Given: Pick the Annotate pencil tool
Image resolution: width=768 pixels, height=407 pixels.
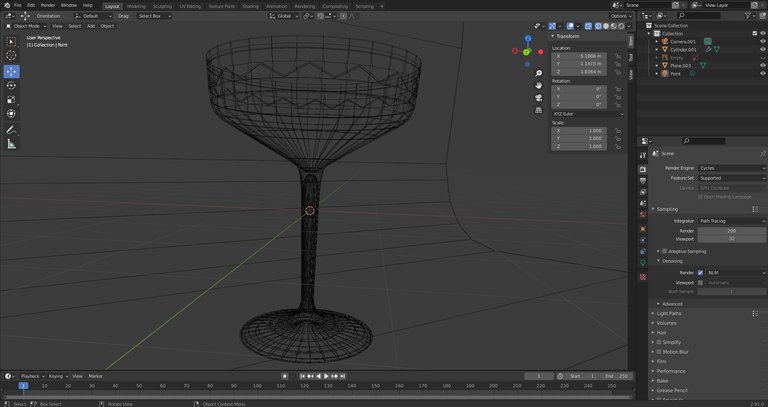Looking at the screenshot, I should coord(11,130).
